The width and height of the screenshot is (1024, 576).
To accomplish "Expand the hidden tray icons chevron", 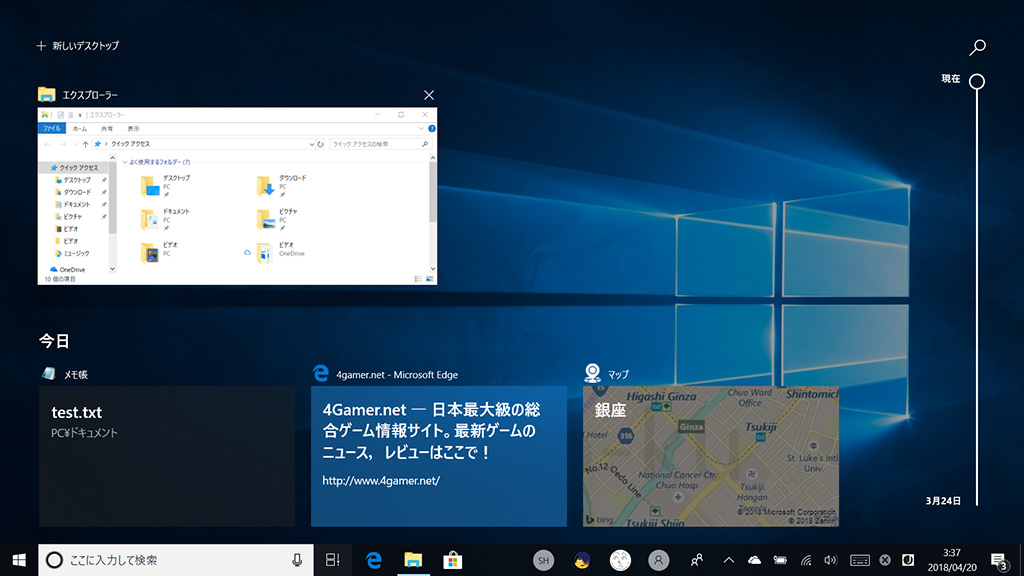I will pos(728,560).
